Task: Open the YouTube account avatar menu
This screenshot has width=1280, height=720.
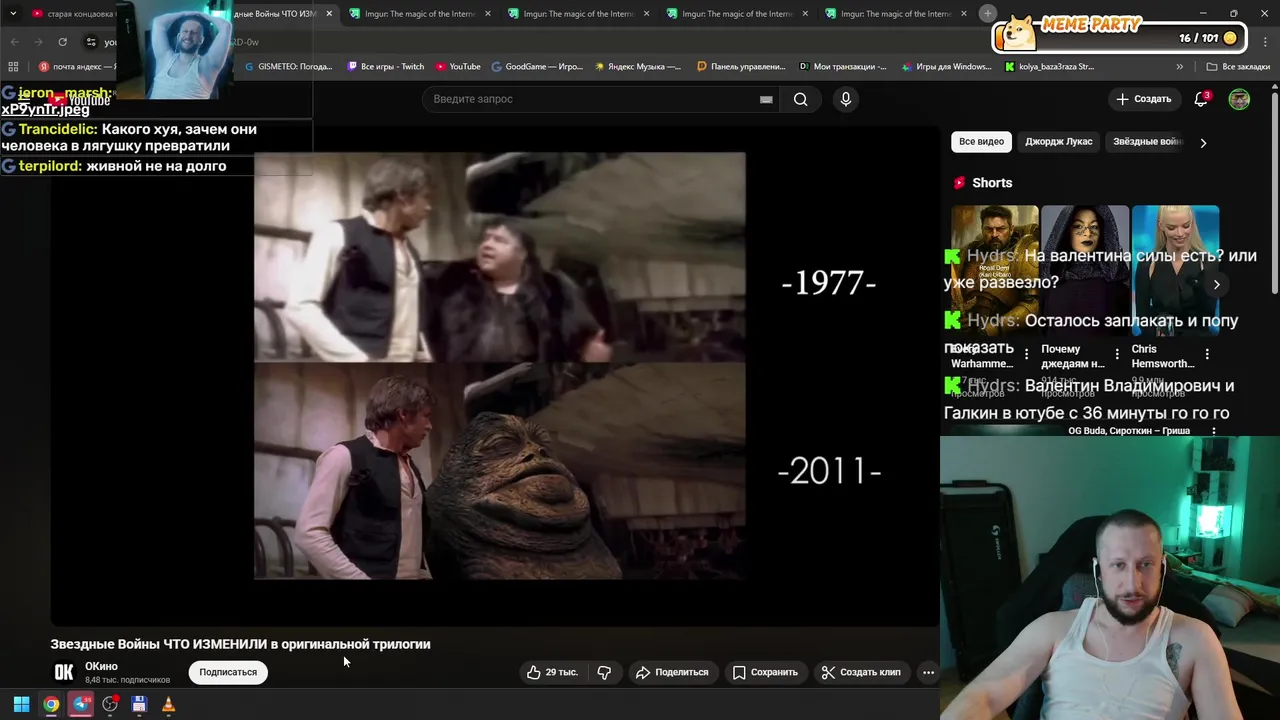Action: (1239, 99)
